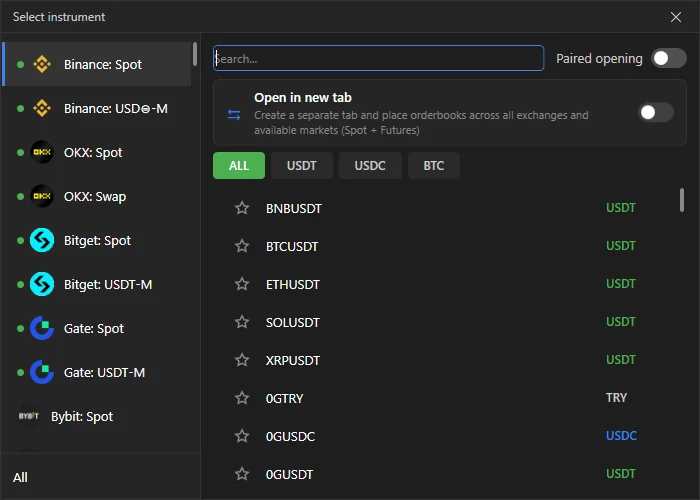The image size is (700, 500).
Task: Select the ALL filter tab
Action: click(x=239, y=166)
